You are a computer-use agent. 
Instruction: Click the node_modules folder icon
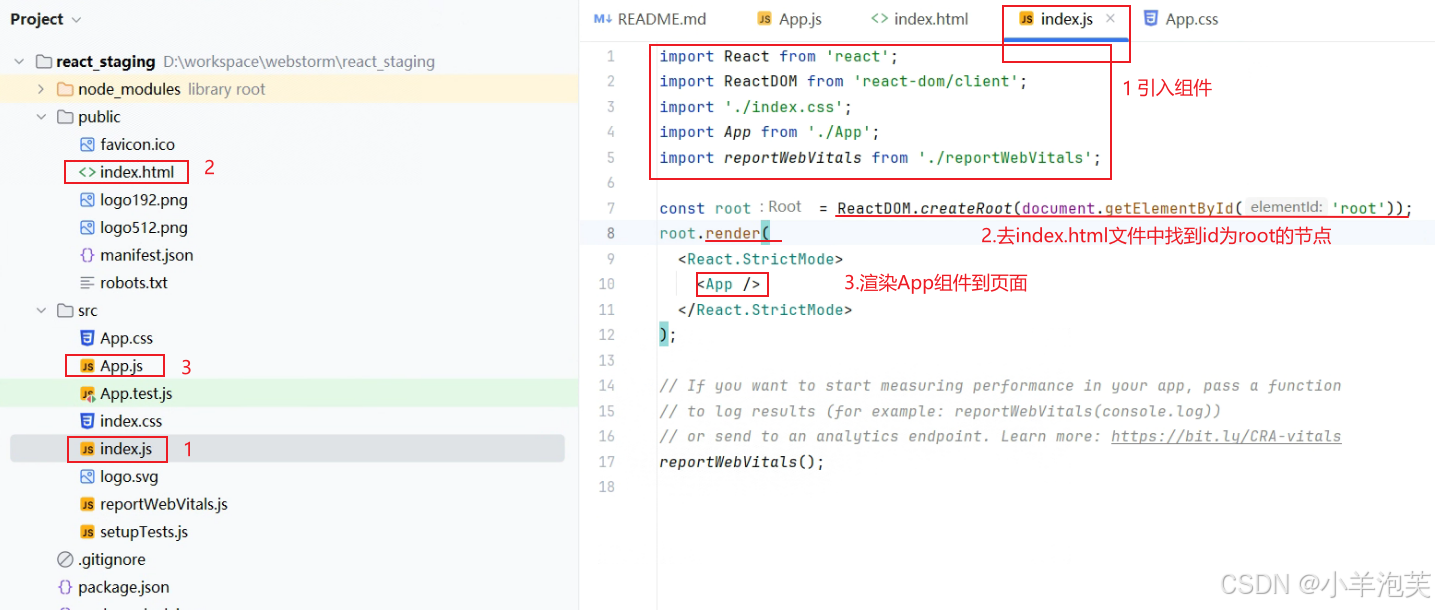pyautogui.click(x=65, y=89)
